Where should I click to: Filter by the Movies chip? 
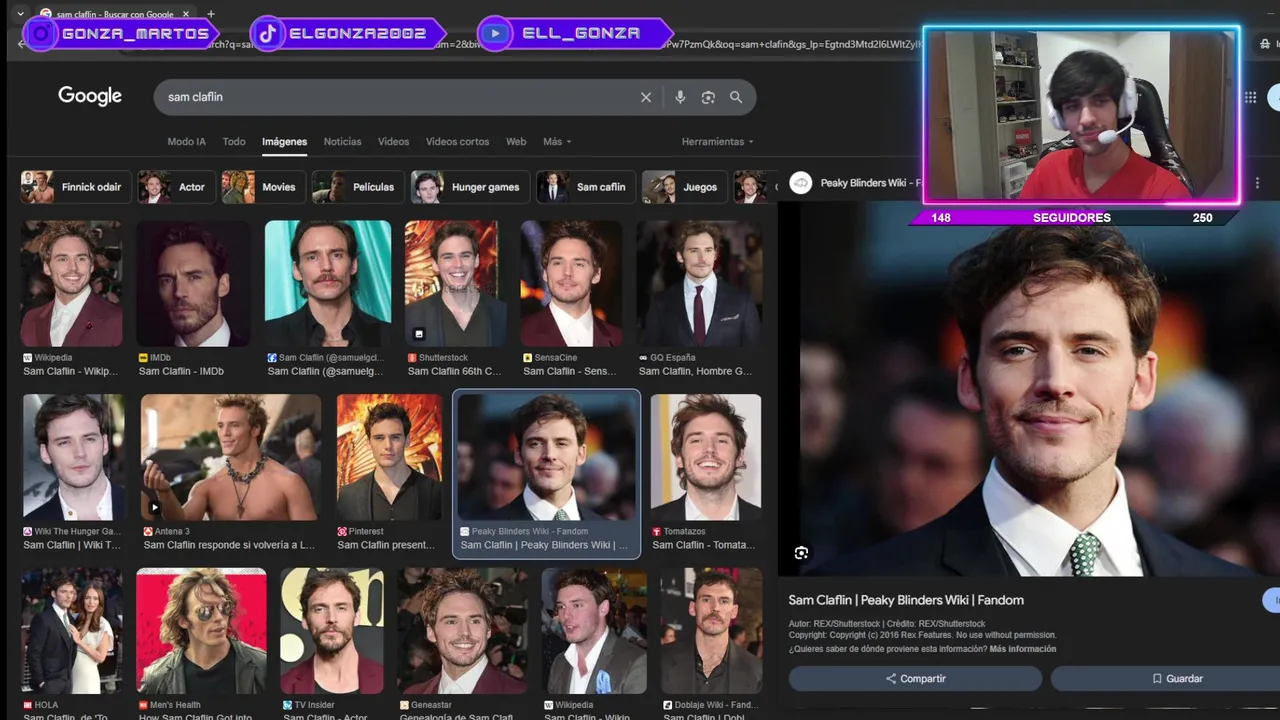[262, 187]
